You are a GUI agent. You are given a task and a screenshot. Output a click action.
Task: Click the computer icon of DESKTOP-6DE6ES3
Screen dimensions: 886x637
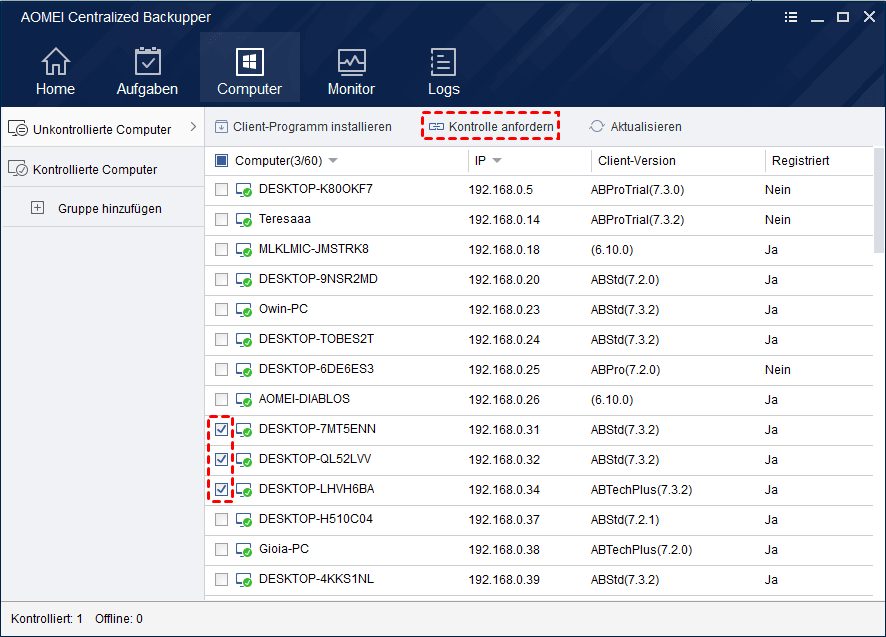point(244,370)
